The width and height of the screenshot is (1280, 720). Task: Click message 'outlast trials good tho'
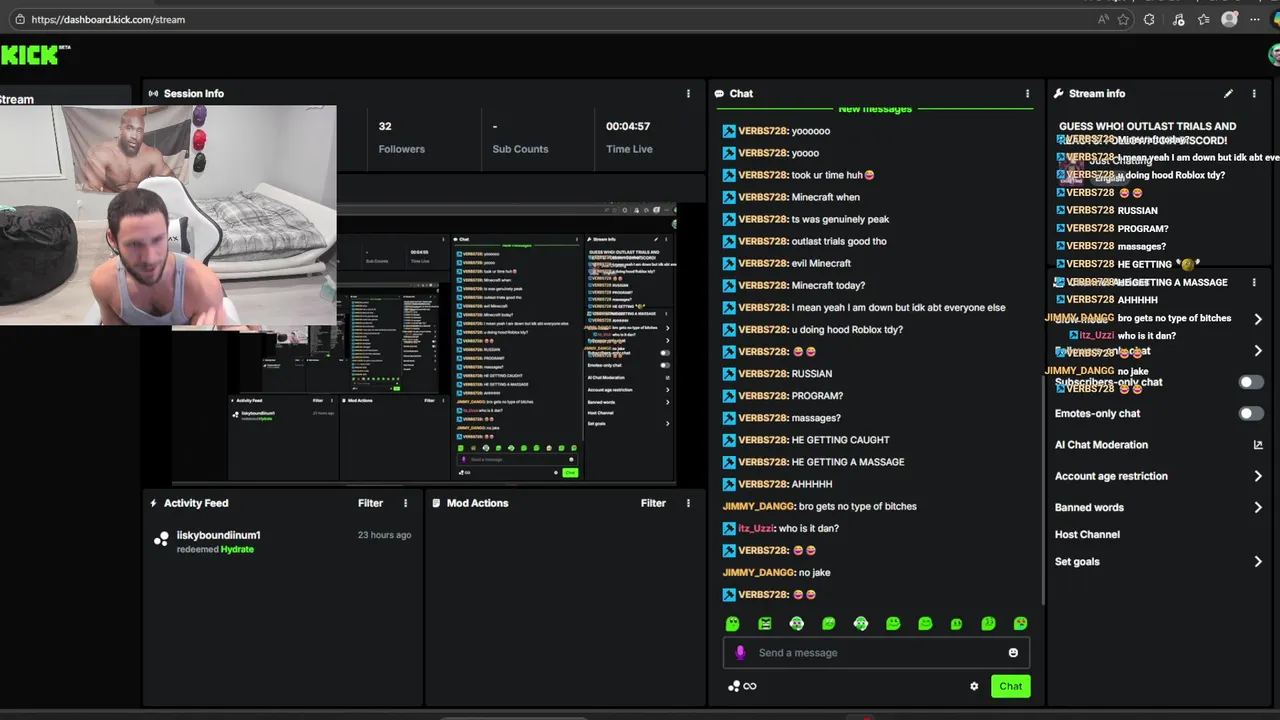839,241
